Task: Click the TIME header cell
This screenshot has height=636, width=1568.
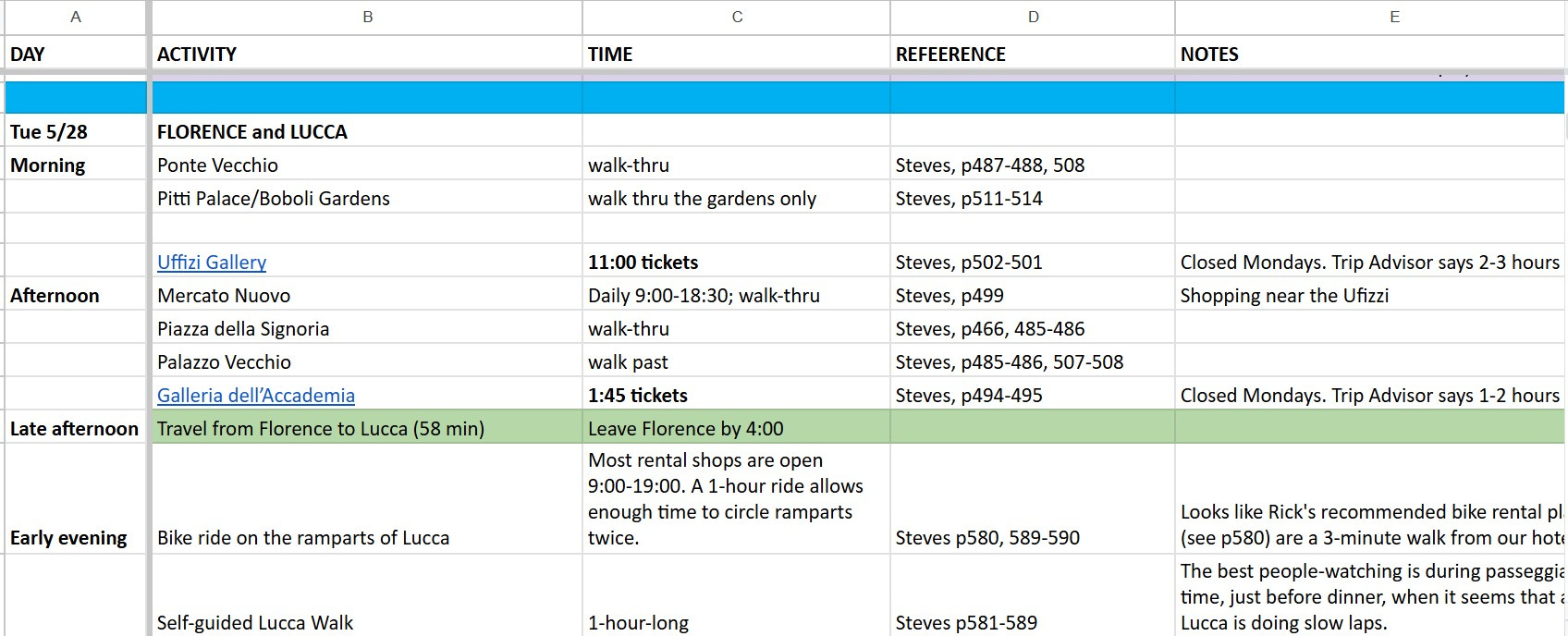Action: 737,54
